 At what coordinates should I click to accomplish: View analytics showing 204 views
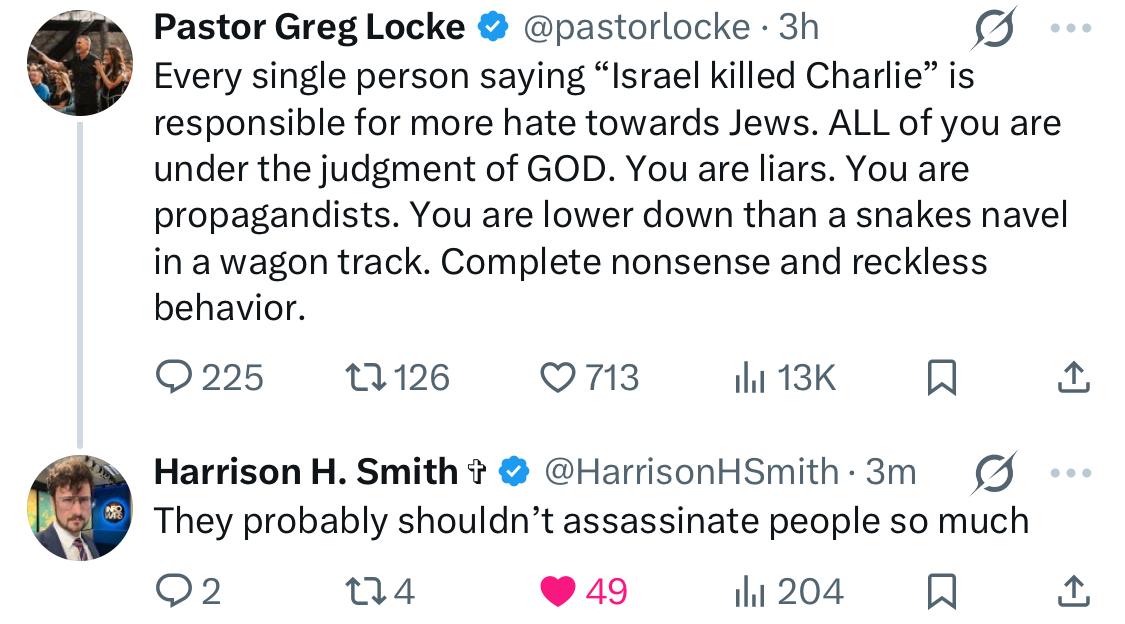click(750, 592)
